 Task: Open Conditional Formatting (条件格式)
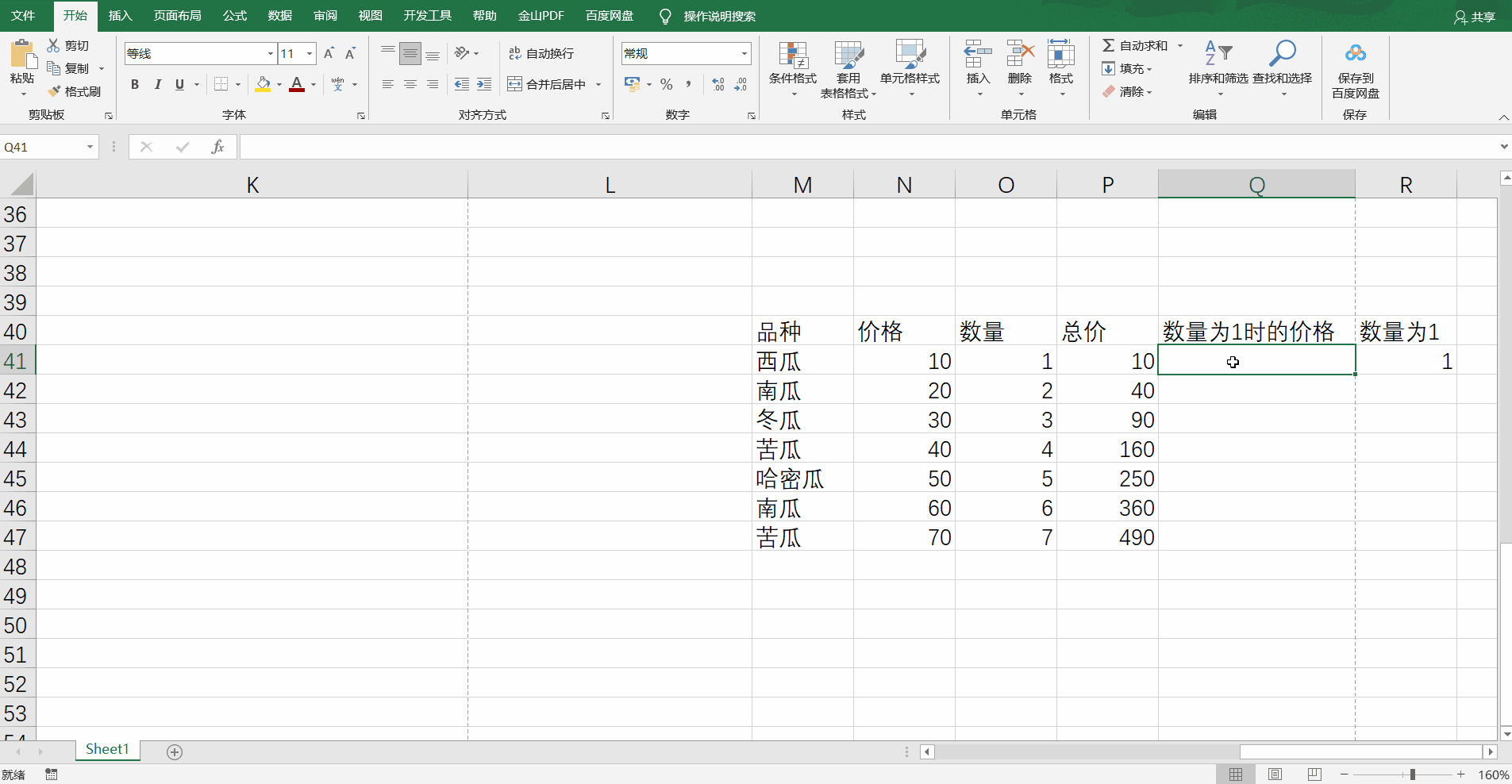tap(793, 70)
